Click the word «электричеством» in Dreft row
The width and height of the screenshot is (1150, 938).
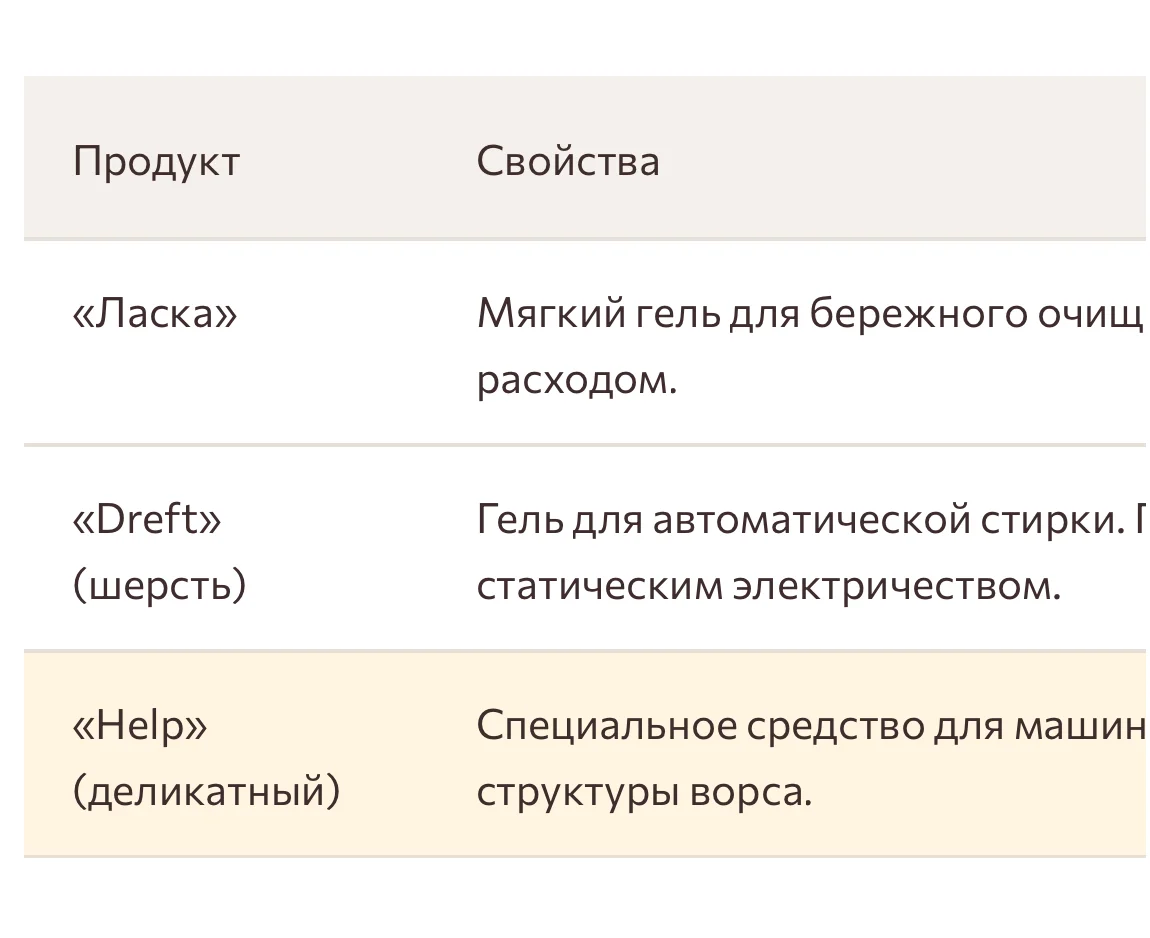coord(896,586)
